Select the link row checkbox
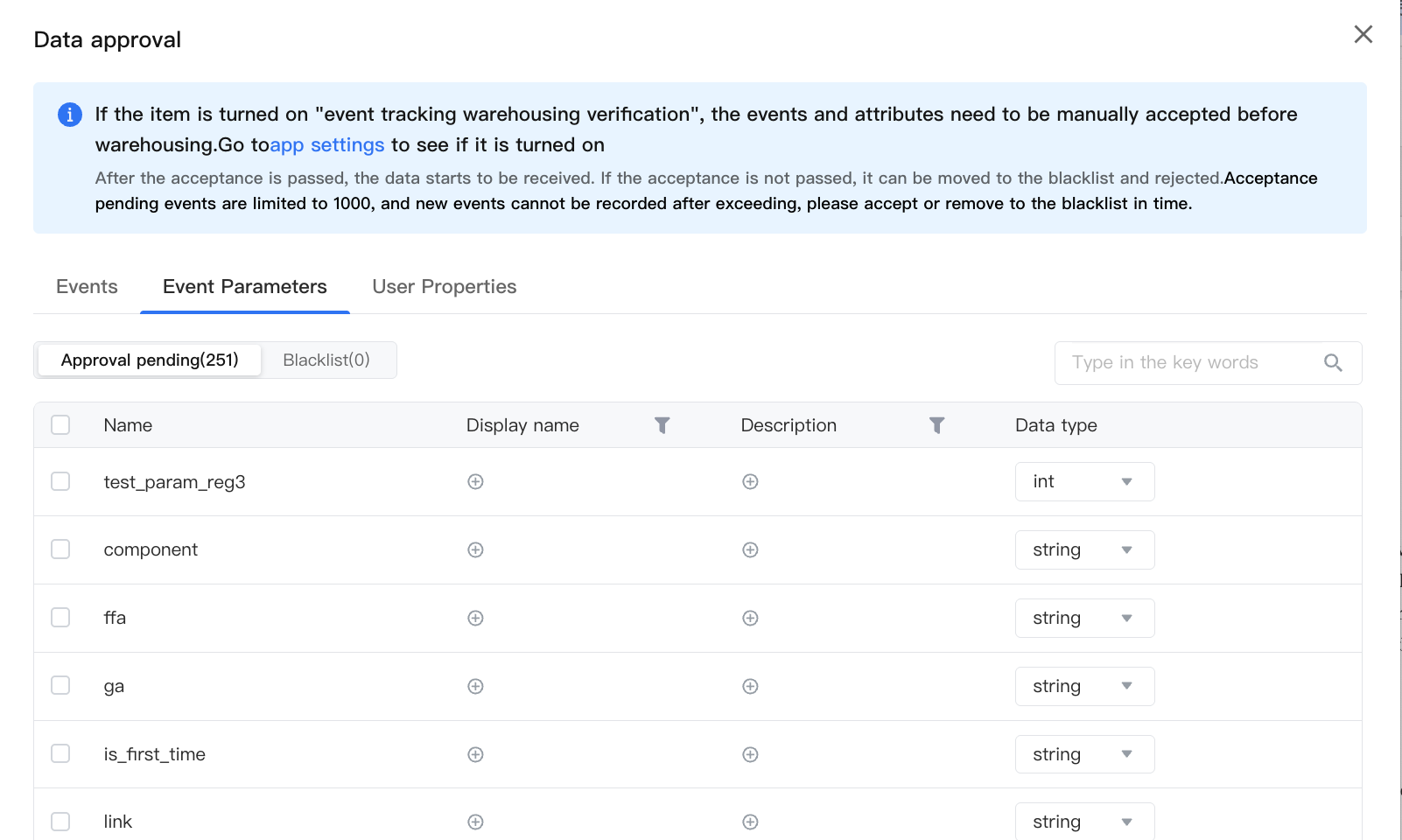Viewport: 1402px width, 840px height. [60, 822]
